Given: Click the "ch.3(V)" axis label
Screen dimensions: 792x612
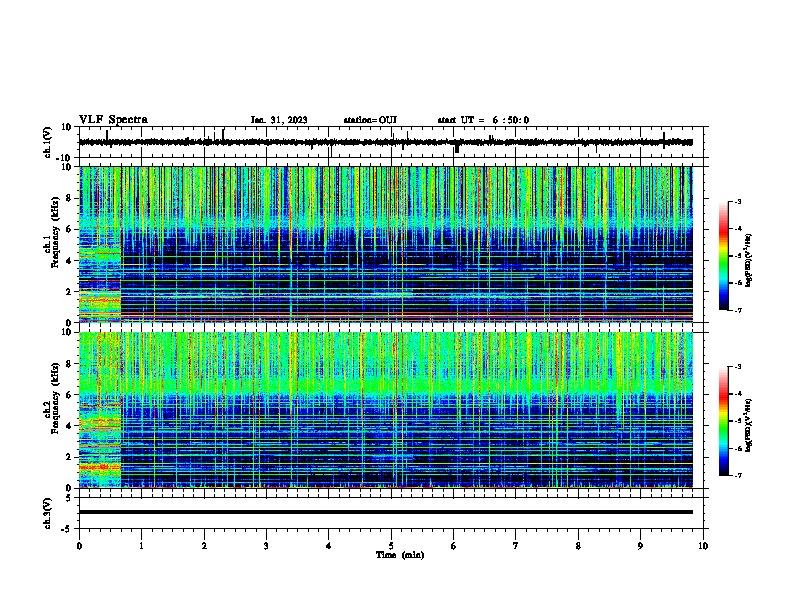Looking at the screenshot, I should (x=47, y=513).
